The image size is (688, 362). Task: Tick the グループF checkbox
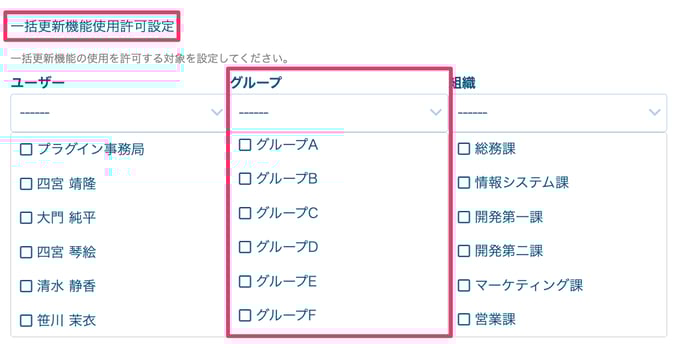tap(245, 315)
